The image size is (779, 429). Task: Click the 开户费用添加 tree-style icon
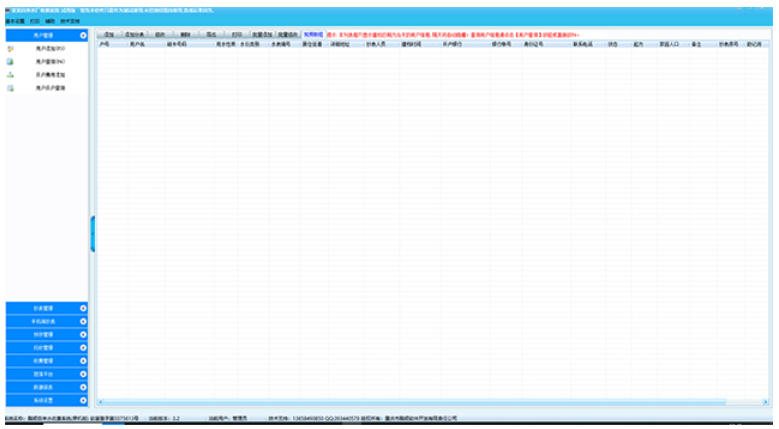10,75
